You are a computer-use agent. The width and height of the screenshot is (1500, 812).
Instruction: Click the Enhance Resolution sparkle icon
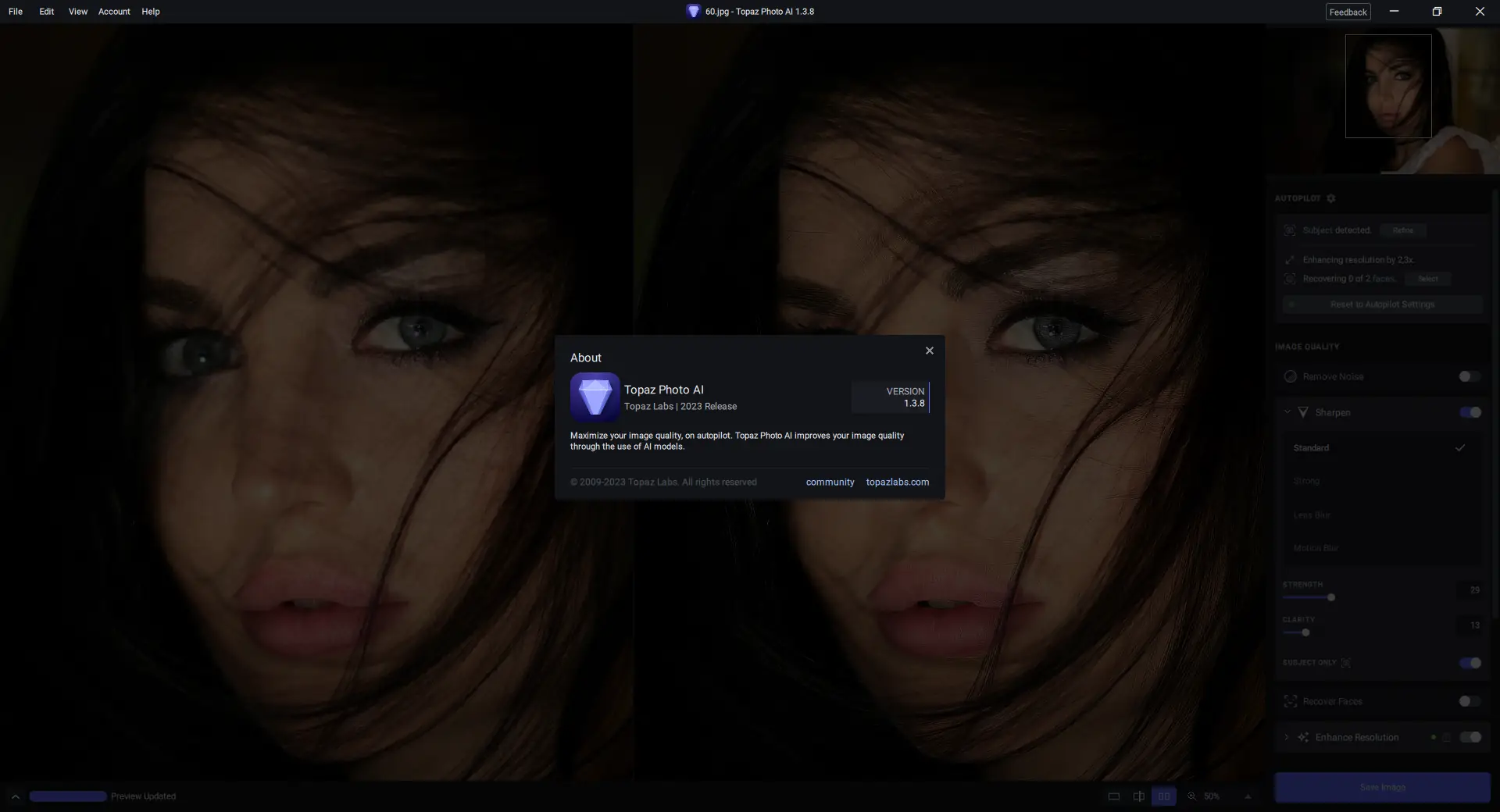[1303, 737]
